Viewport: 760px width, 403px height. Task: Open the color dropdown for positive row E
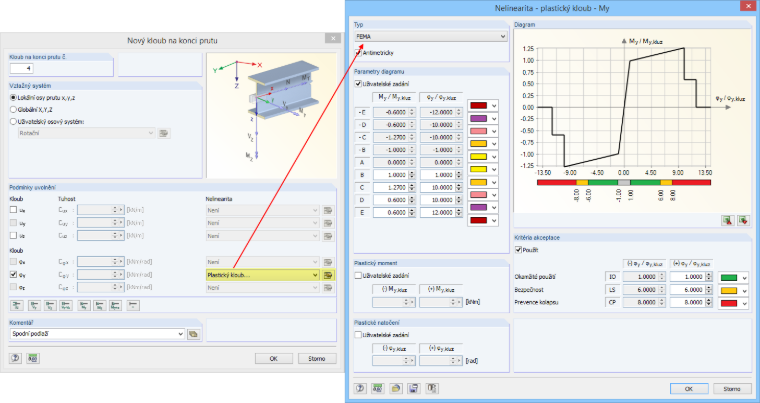click(x=493, y=220)
